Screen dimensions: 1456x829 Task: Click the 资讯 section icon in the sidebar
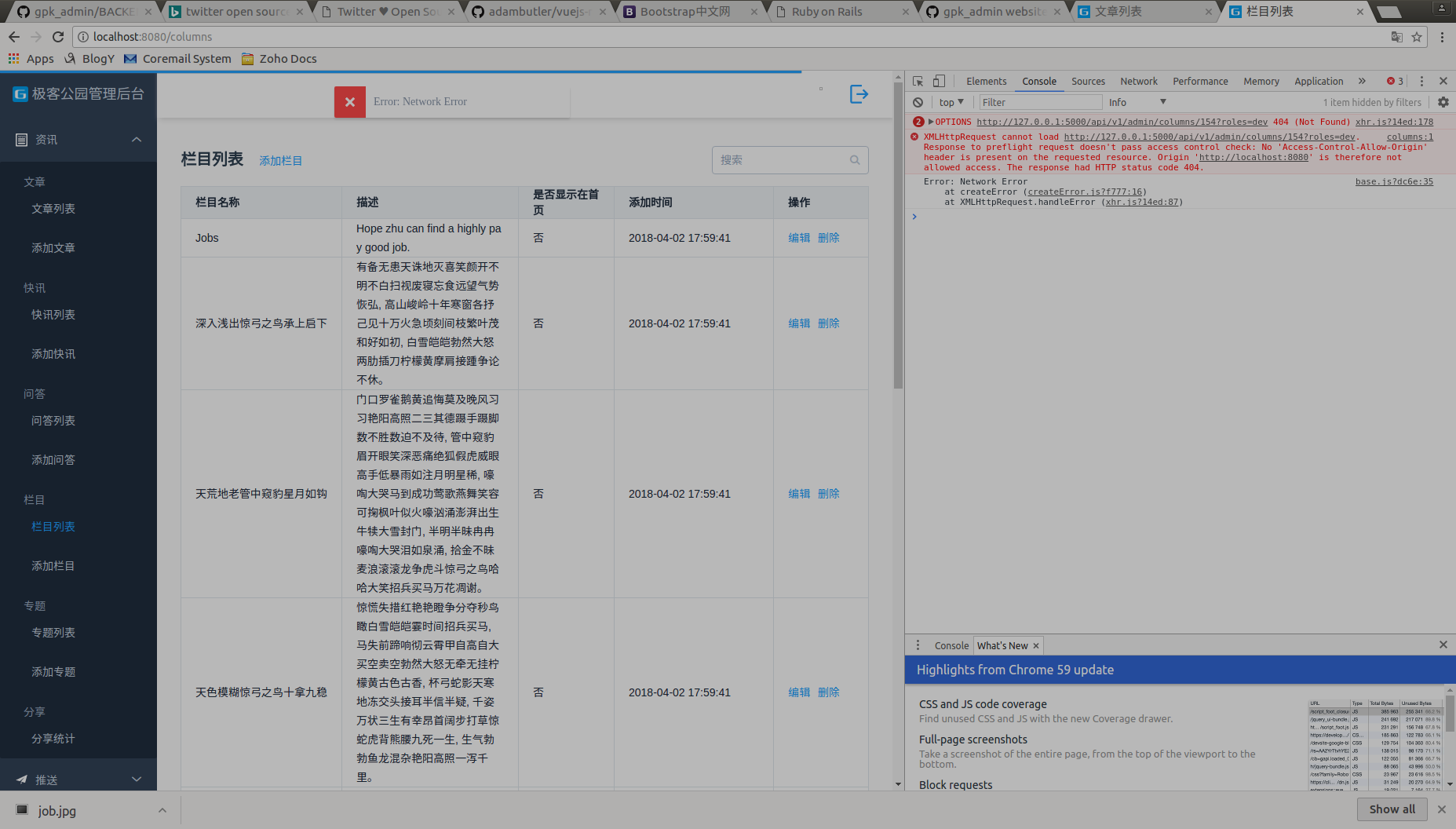21,139
